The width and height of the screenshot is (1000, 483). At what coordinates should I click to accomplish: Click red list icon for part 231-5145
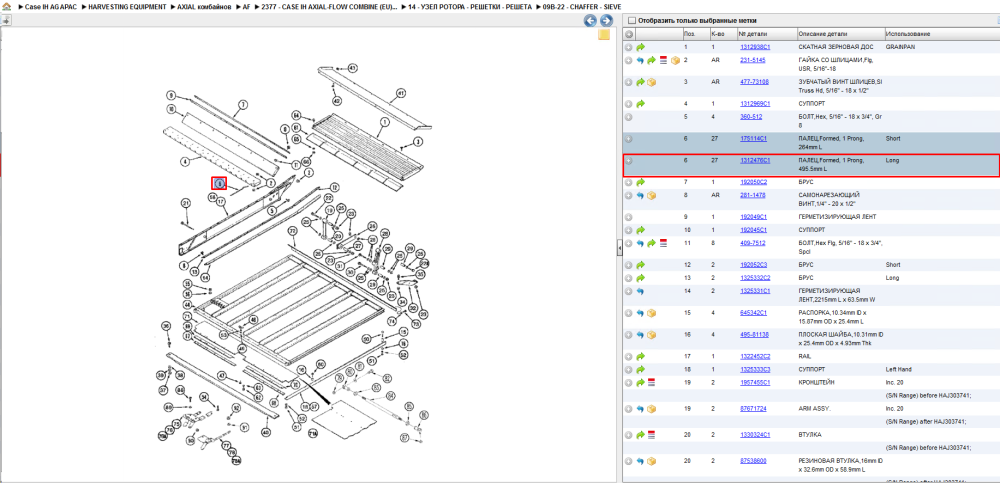coord(663,60)
